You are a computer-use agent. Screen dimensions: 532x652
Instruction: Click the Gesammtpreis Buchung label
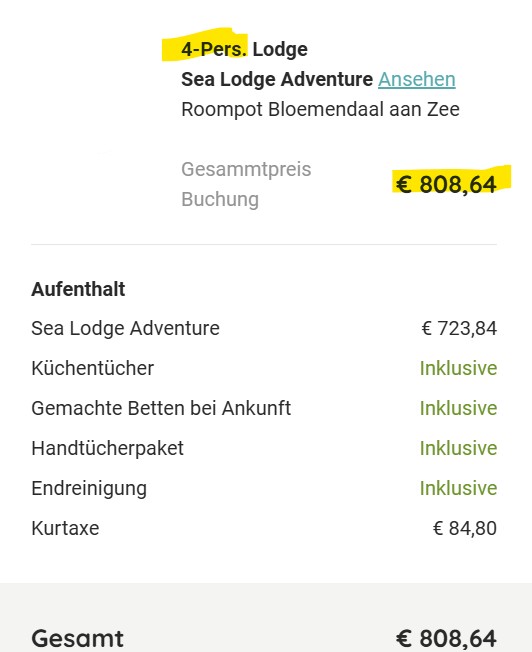(246, 184)
